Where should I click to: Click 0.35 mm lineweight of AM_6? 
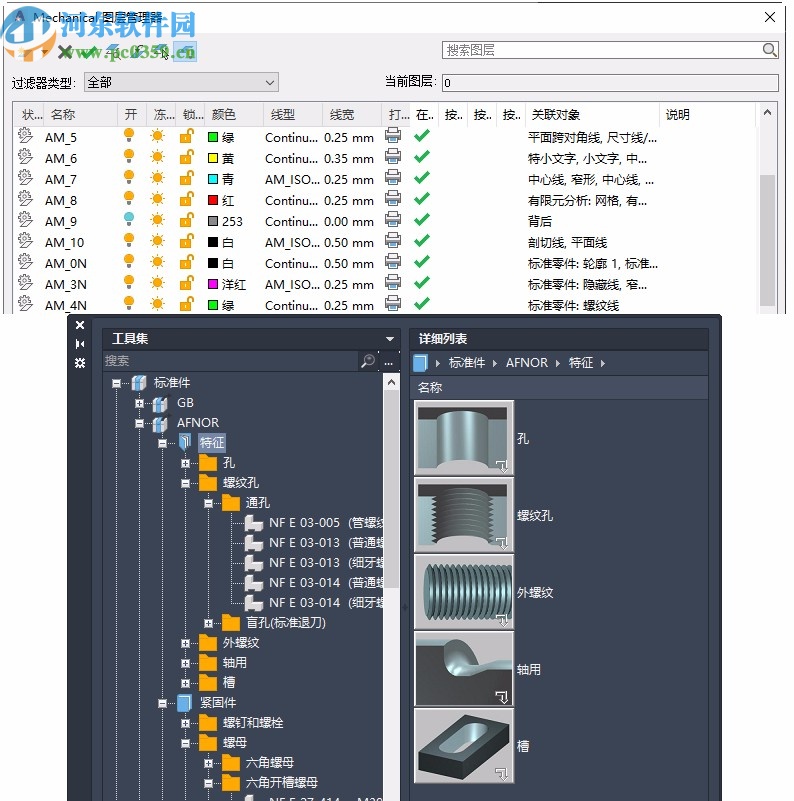click(349, 159)
